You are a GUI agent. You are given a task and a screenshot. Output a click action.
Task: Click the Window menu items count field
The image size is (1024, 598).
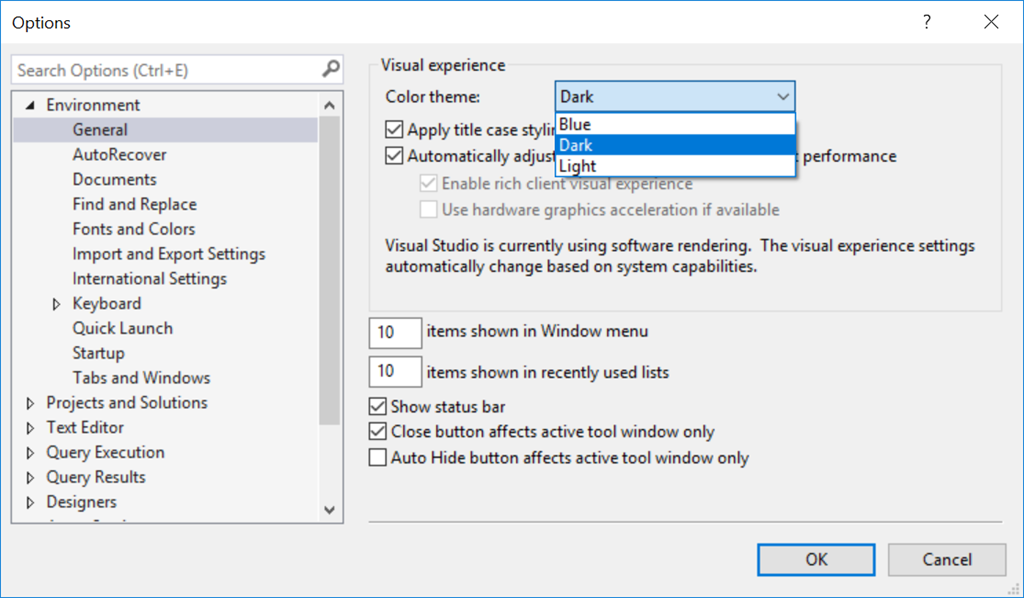coord(394,332)
